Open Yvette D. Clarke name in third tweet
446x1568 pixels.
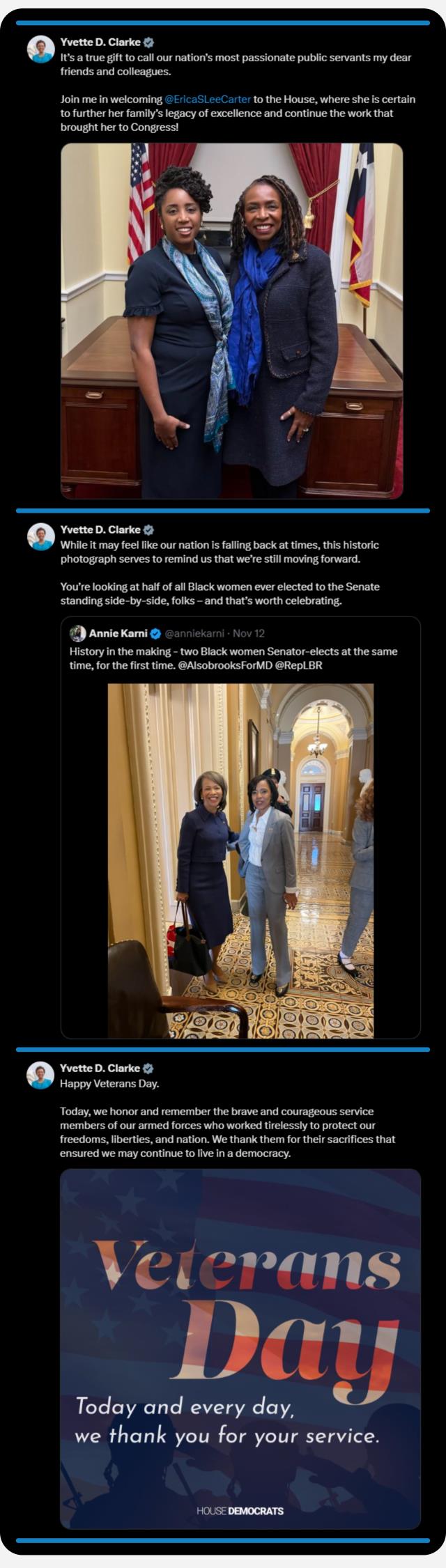click(x=100, y=1069)
